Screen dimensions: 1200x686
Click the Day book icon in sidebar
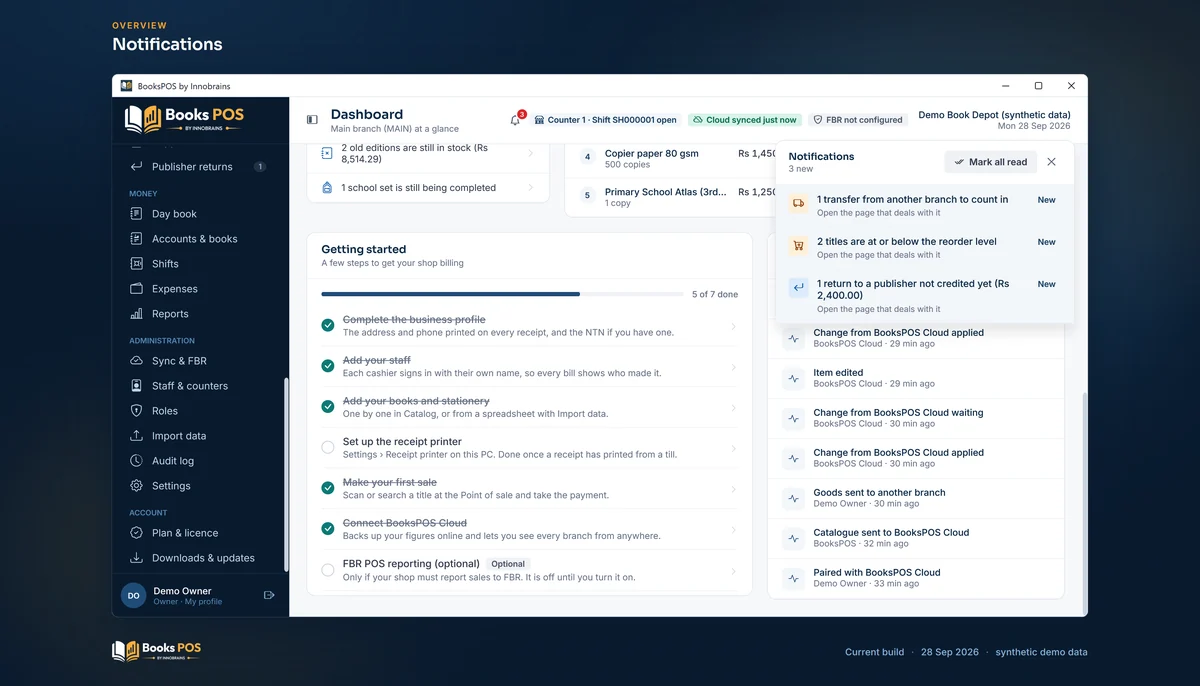point(136,214)
